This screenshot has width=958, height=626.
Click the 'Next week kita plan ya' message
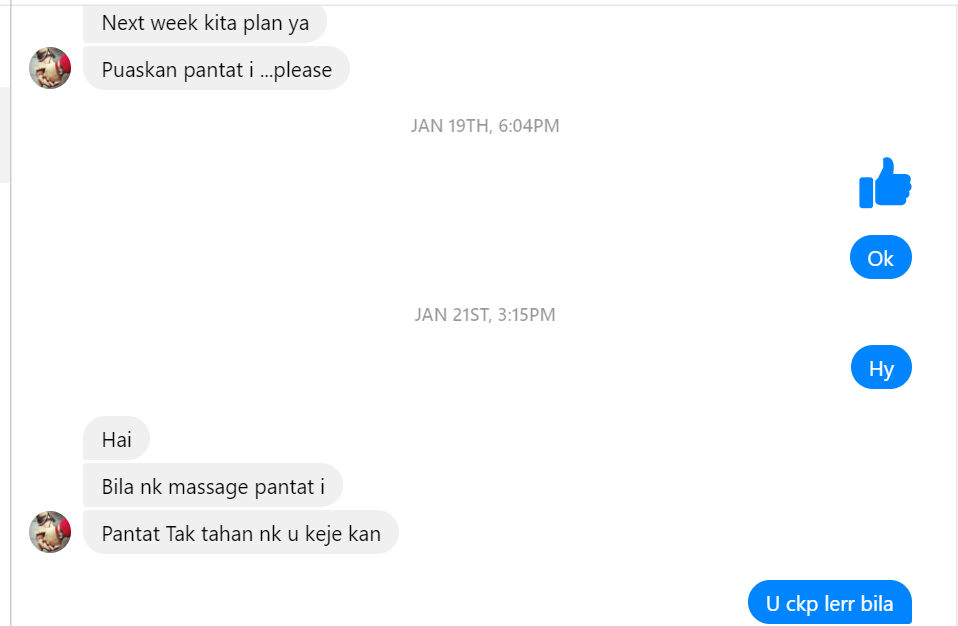(x=205, y=23)
